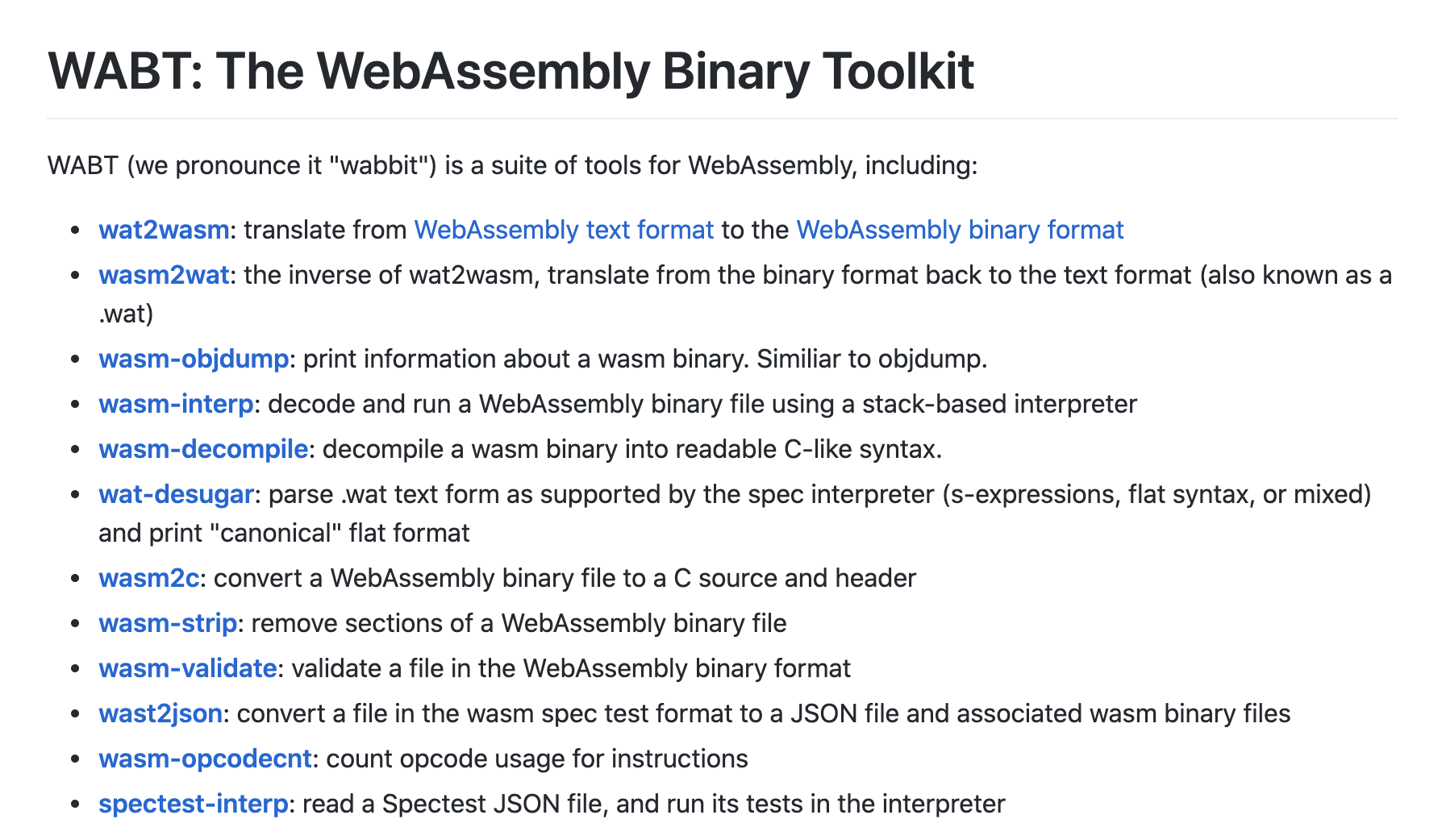Image resolution: width=1442 pixels, height=840 pixels.
Task: Click the spectest-interp link
Action: 193,804
